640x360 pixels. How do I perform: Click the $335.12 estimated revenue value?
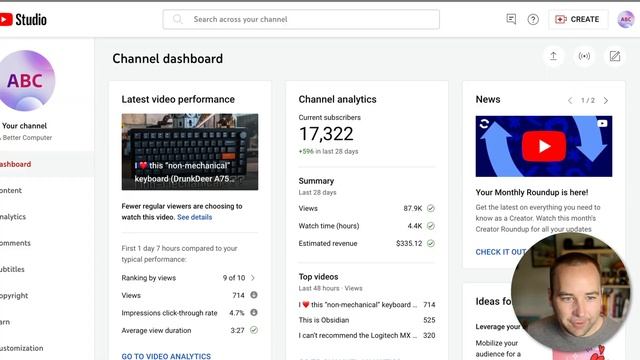[409, 243]
